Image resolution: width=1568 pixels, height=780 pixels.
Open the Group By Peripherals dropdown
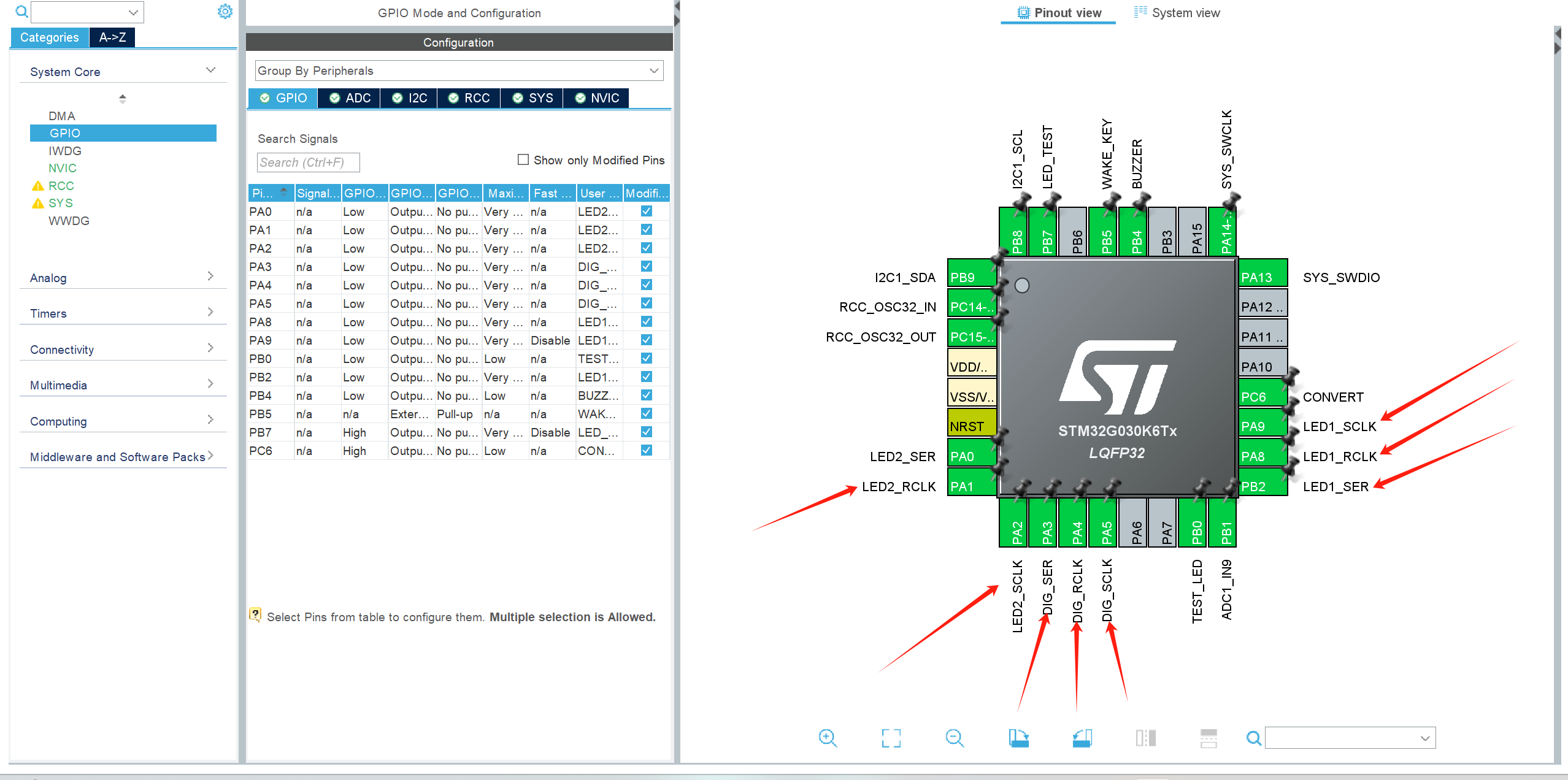[x=459, y=71]
